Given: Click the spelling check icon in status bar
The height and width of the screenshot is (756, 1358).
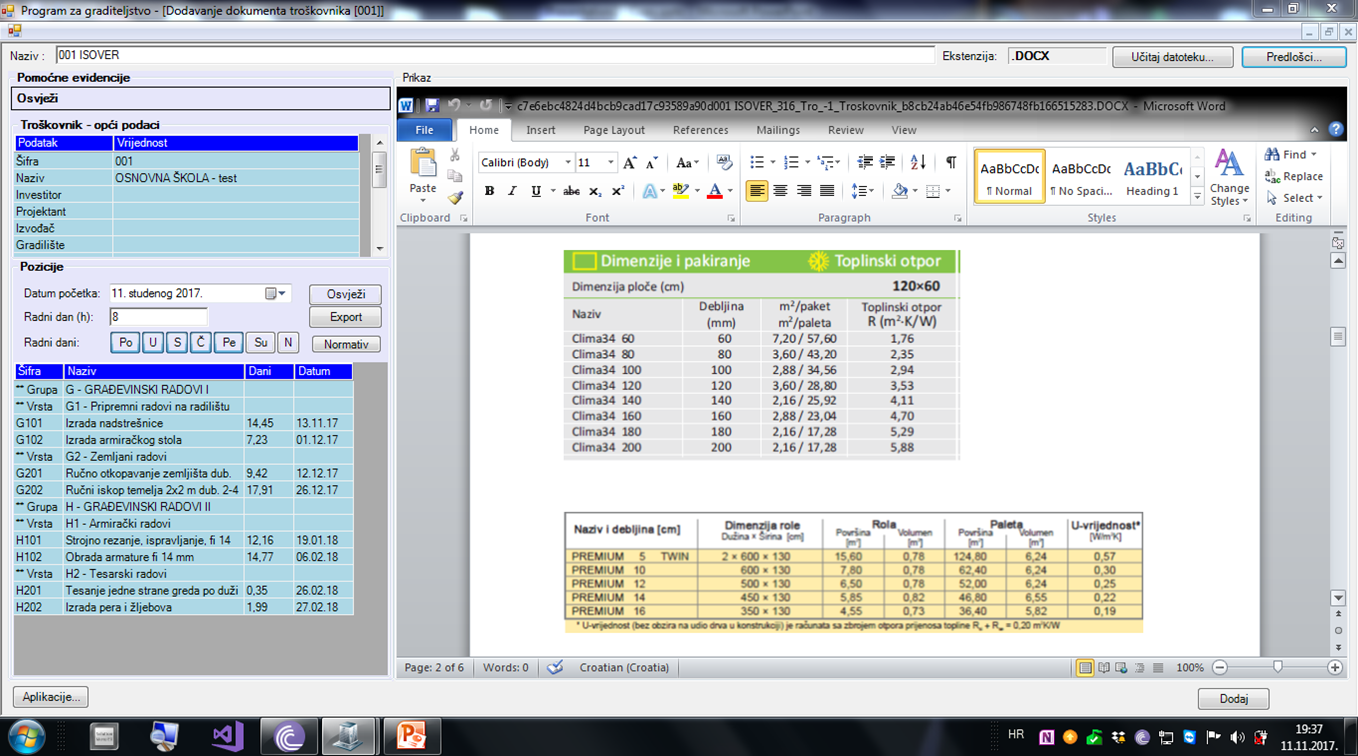Looking at the screenshot, I should point(555,668).
